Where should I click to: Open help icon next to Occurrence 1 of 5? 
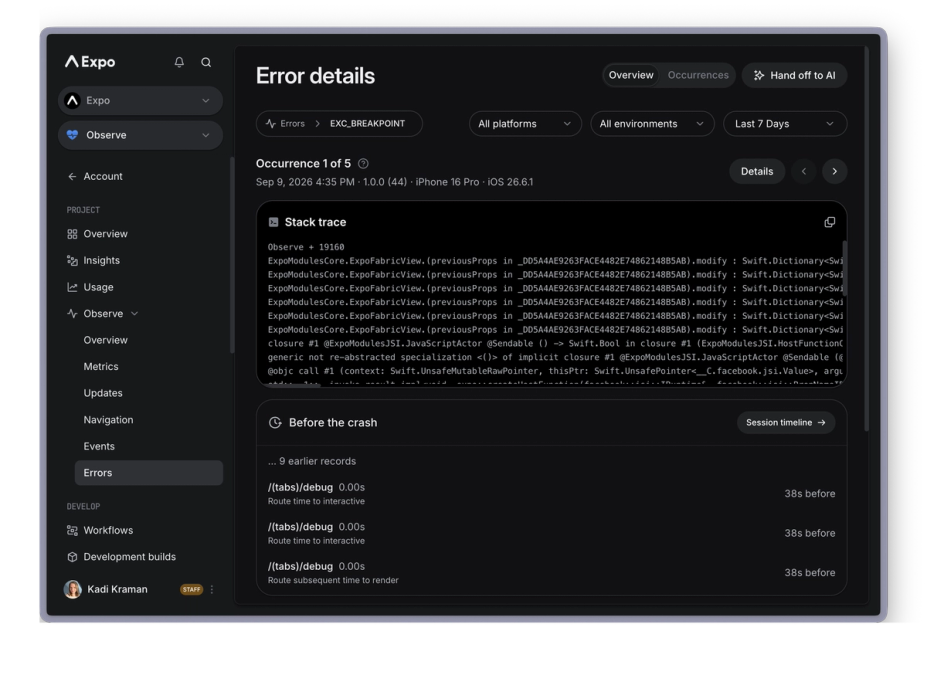click(x=363, y=164)
